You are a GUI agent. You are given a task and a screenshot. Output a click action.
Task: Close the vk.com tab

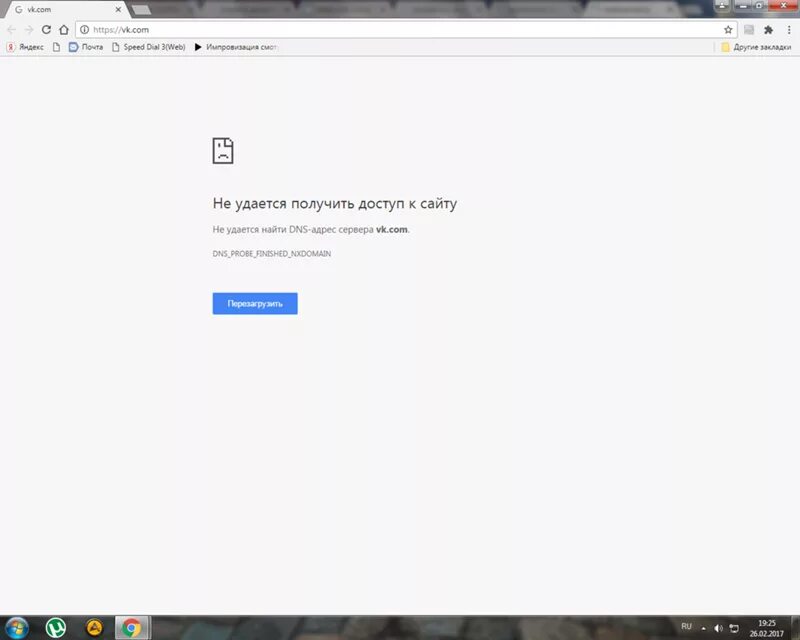click(118, 9)
